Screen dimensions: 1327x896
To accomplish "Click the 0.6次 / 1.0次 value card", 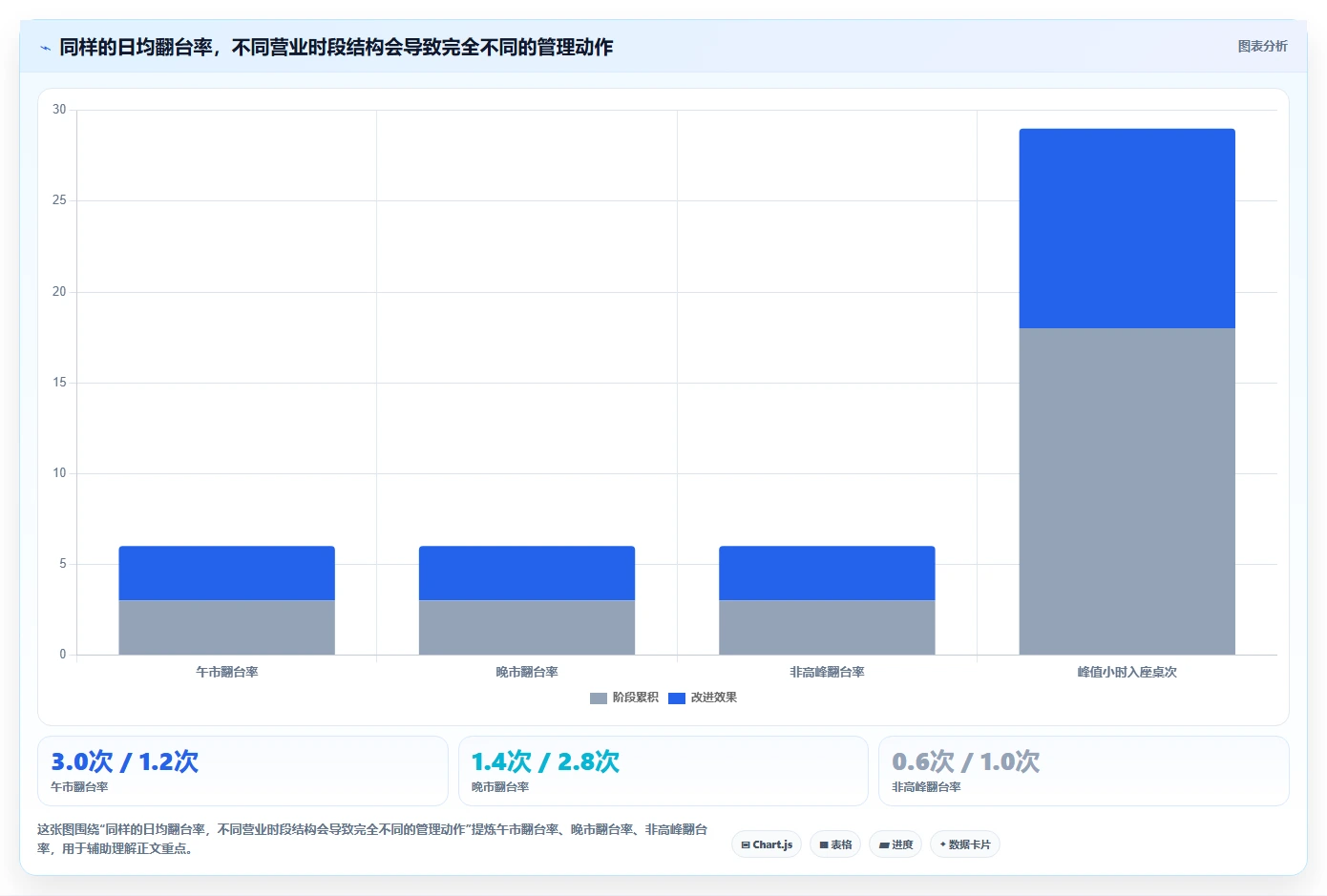I will [1084, 771].
